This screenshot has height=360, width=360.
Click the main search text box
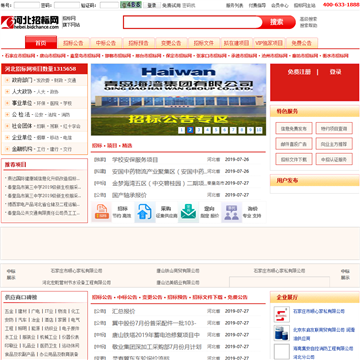(x=193, y=22)
